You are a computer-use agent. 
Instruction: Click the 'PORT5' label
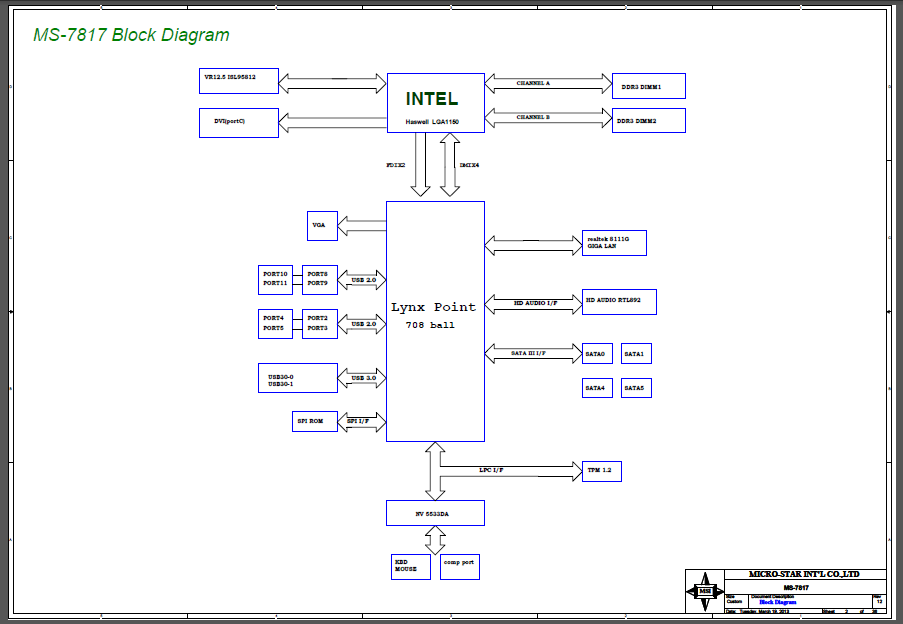click(274, 328)
